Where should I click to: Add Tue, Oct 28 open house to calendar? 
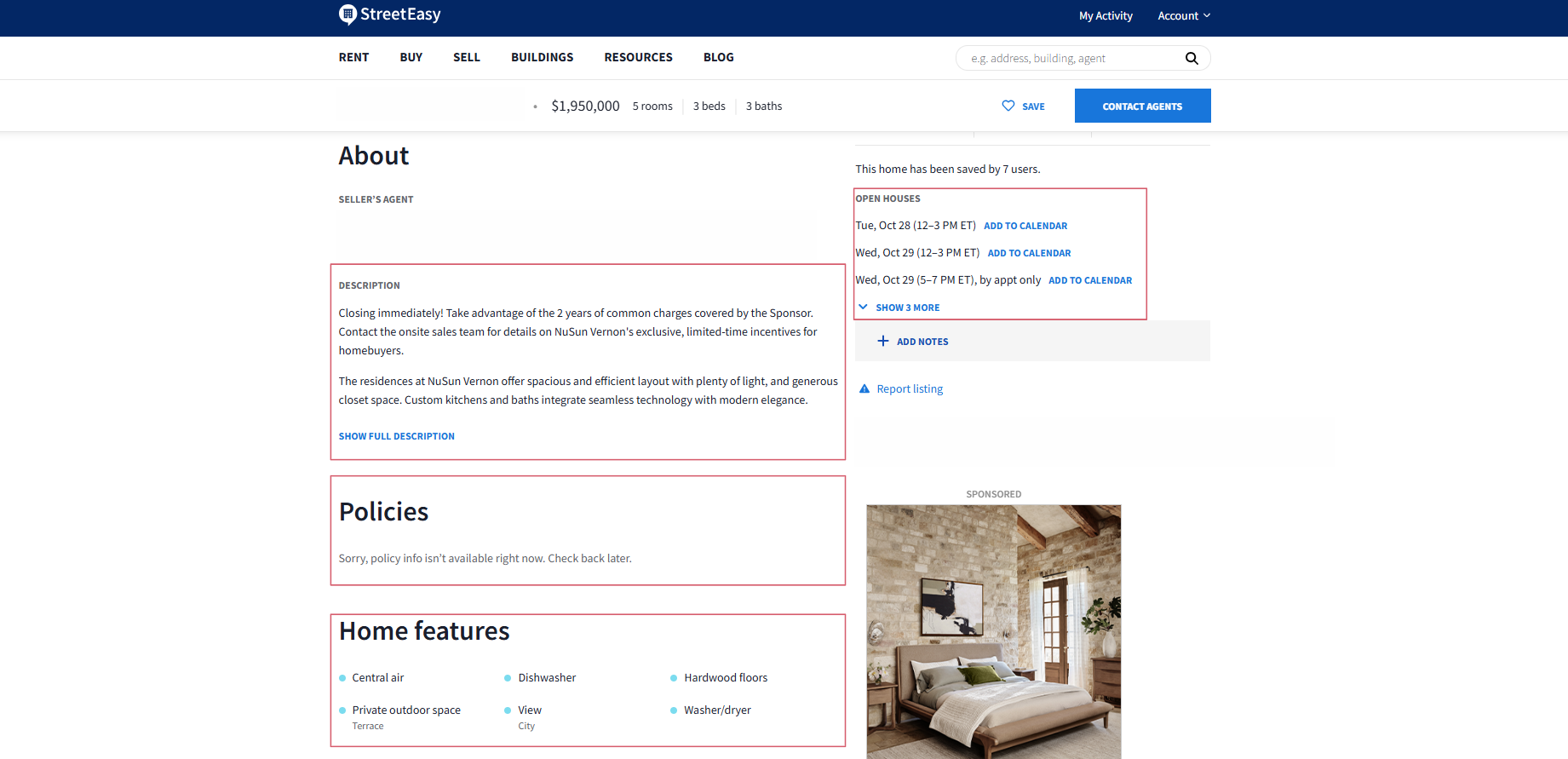1025,226
